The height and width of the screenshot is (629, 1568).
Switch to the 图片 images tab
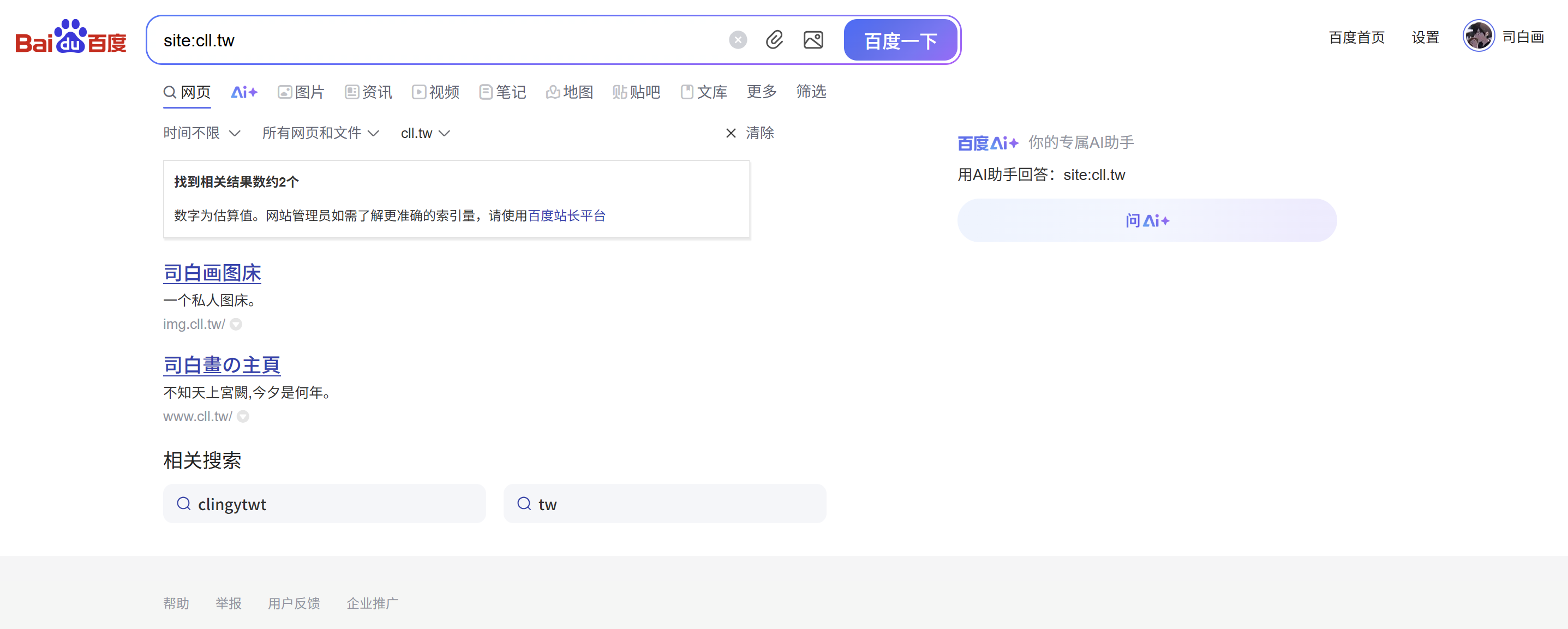click(x=301, y=92)
